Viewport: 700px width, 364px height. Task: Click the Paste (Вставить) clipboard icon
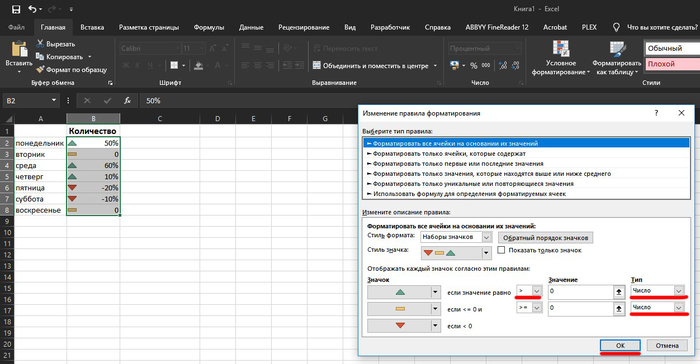click(x=19, y=49)
